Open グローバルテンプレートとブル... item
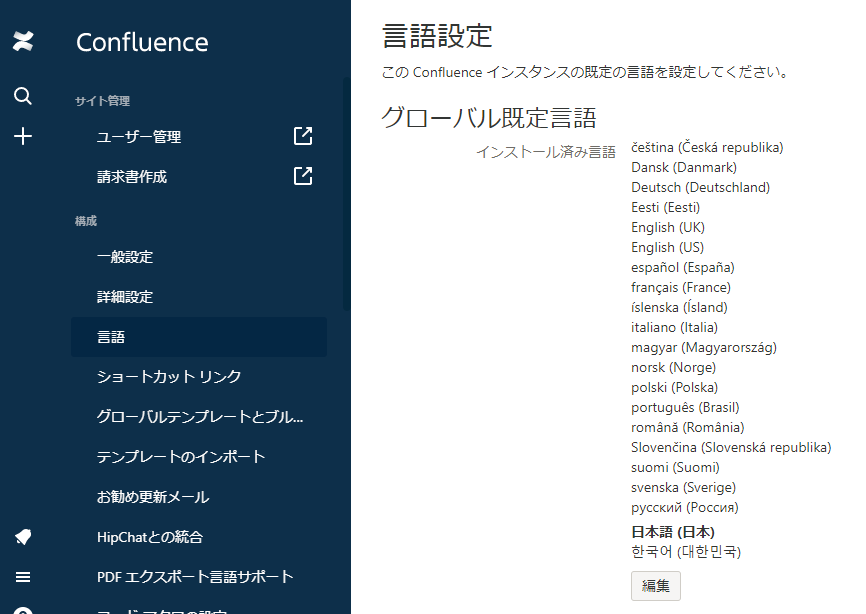Screen dimensions: 866x614 [200, 417]
